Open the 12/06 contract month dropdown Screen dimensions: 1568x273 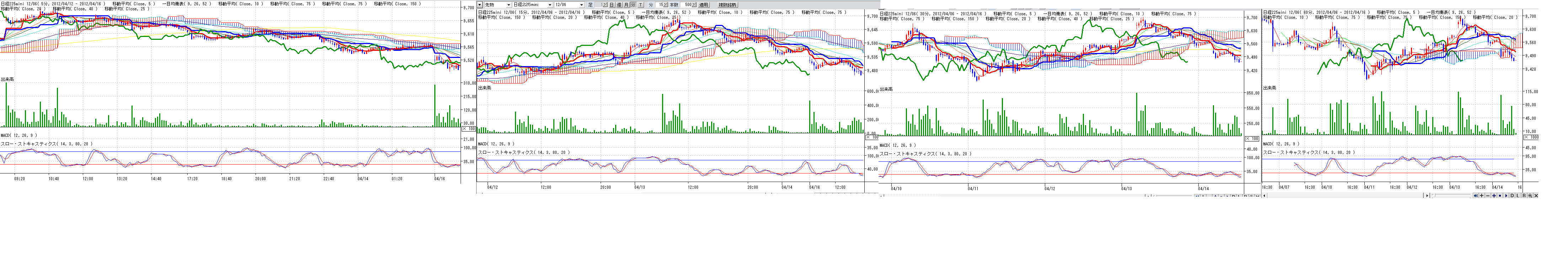(x=582, y=5)
